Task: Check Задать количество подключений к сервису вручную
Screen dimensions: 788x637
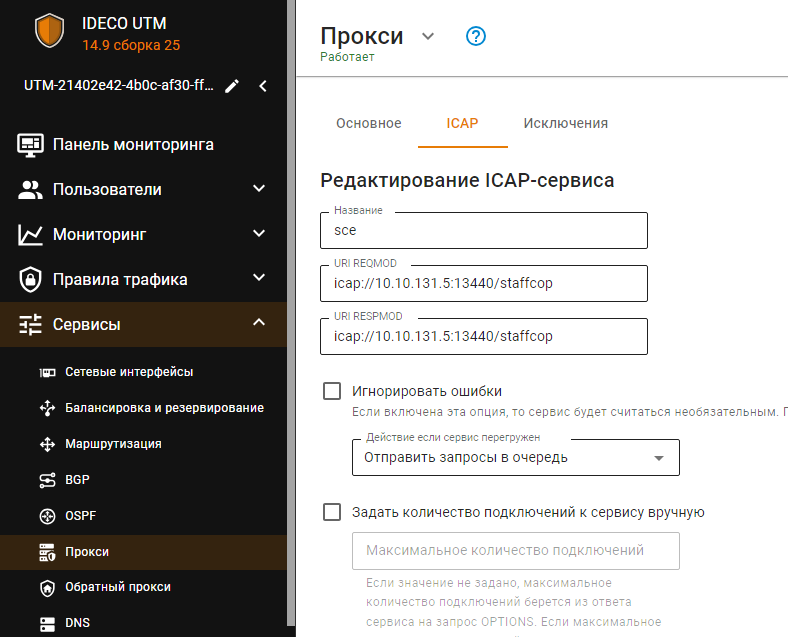Action: 332,512
